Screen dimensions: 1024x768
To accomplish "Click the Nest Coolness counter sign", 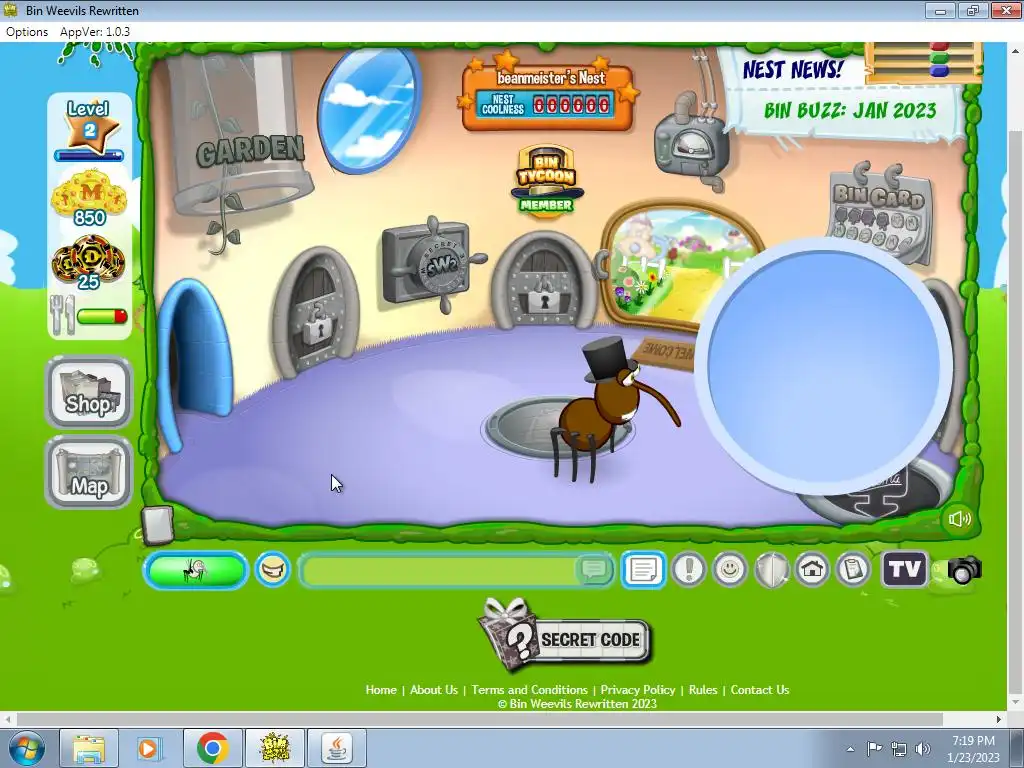I will (547, 97).
